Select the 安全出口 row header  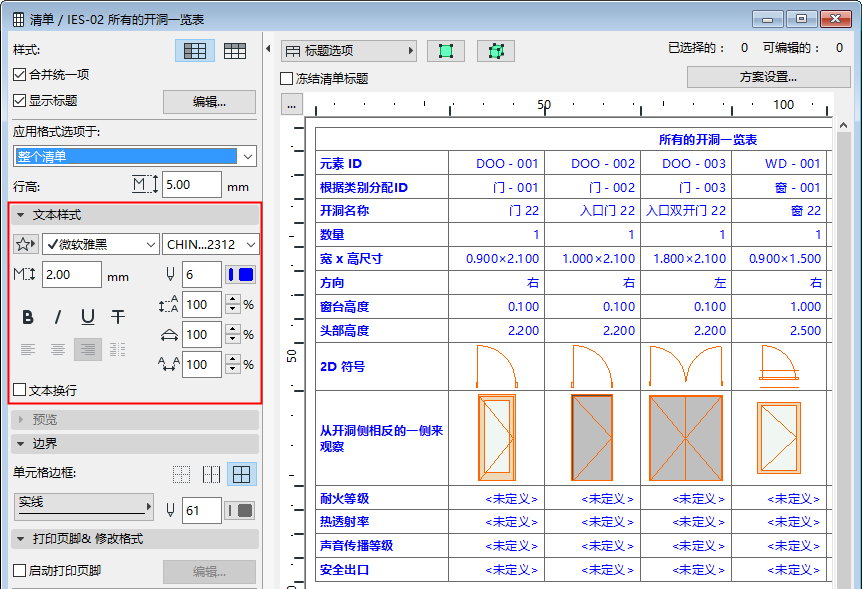[x=382, y=570]
